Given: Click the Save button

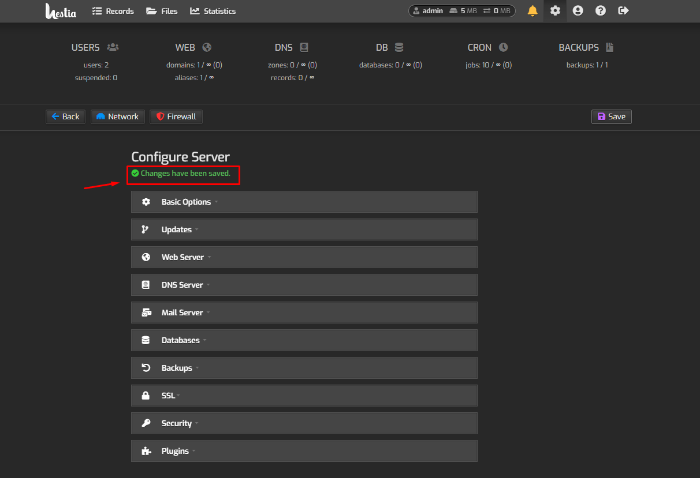Looking at the screenshot, I should (611, 116).
